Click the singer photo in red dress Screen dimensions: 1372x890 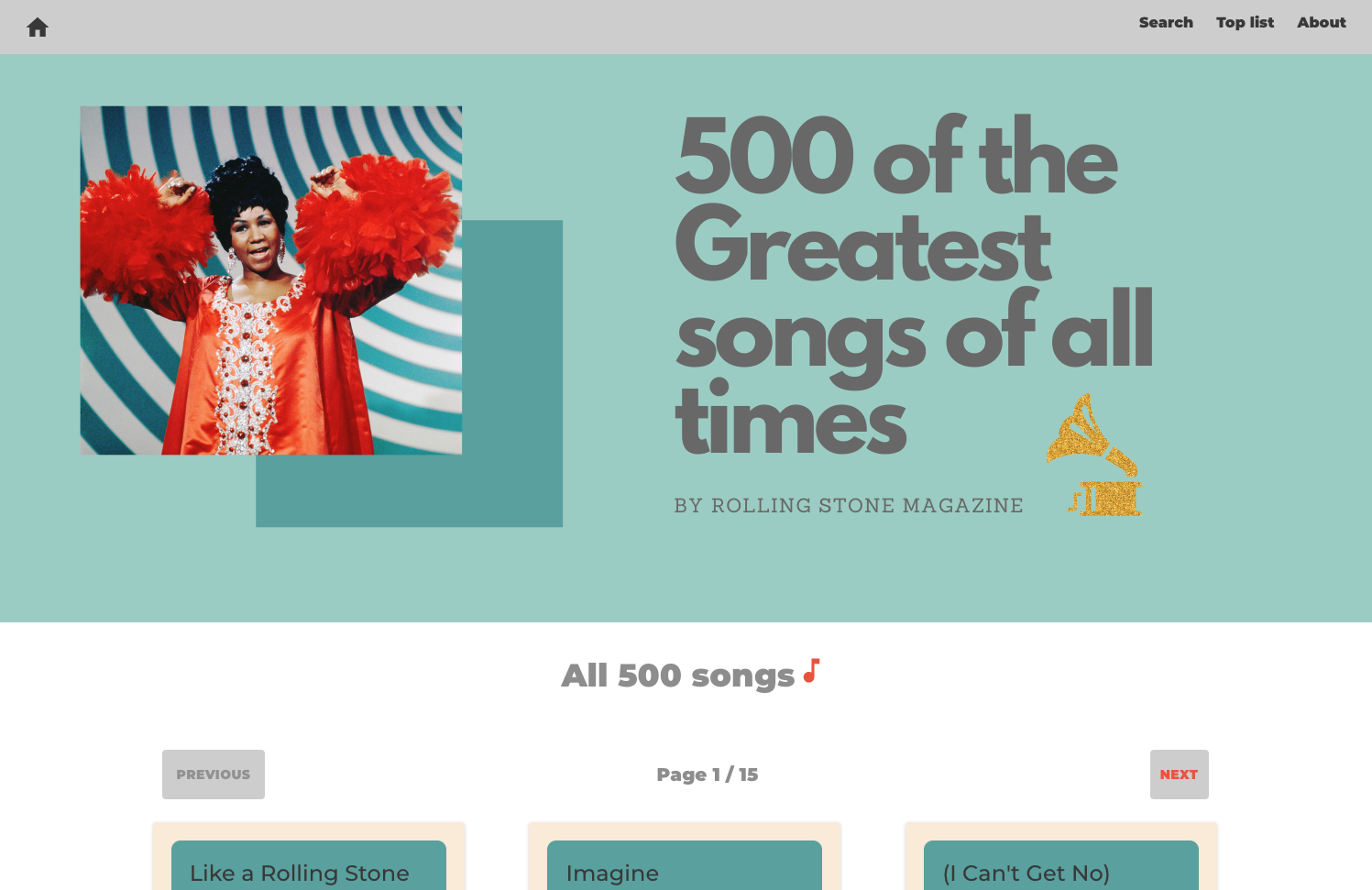tap(270, 280)
